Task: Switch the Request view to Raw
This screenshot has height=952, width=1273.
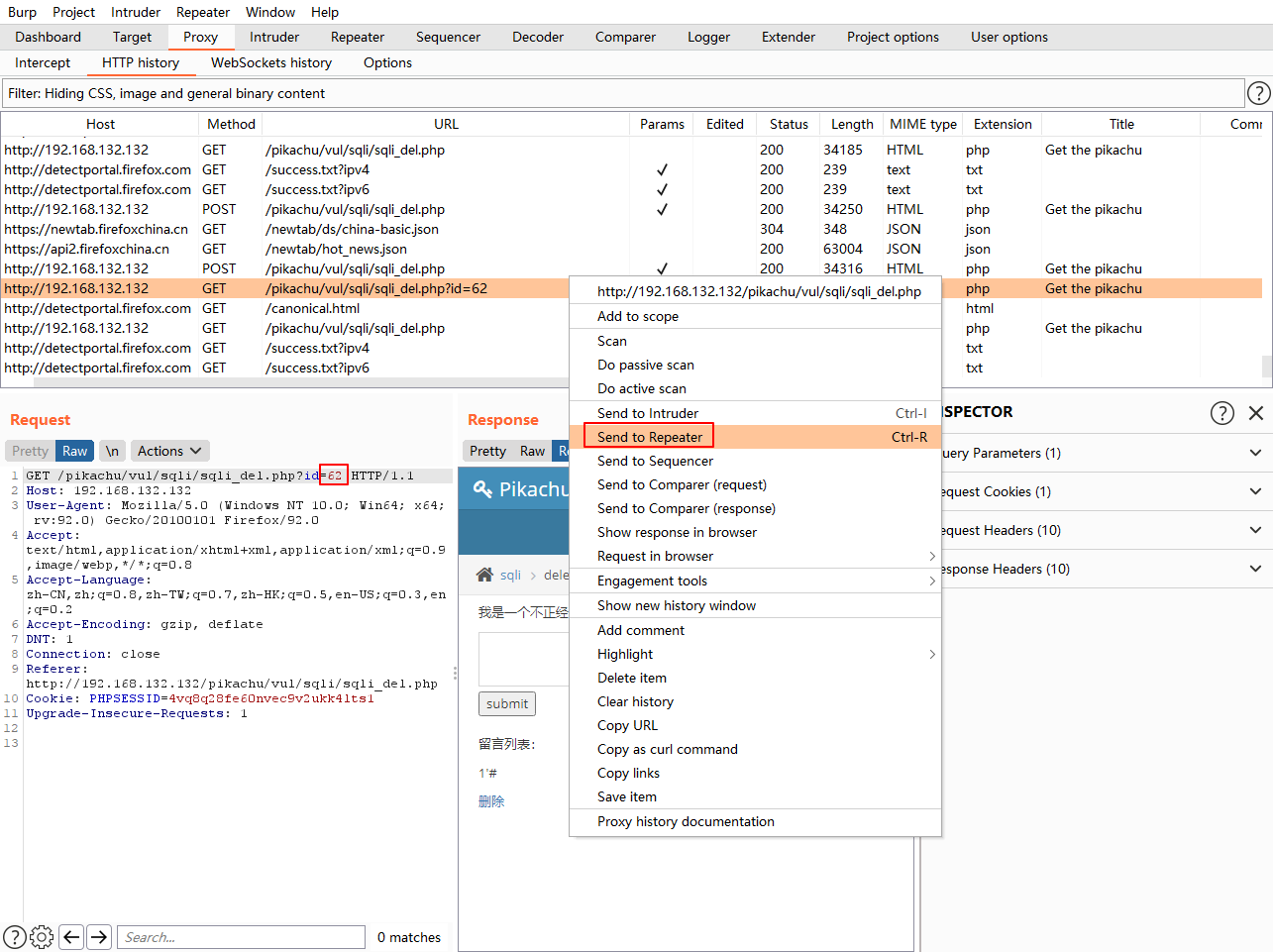Action: click(x=74, y=451)
